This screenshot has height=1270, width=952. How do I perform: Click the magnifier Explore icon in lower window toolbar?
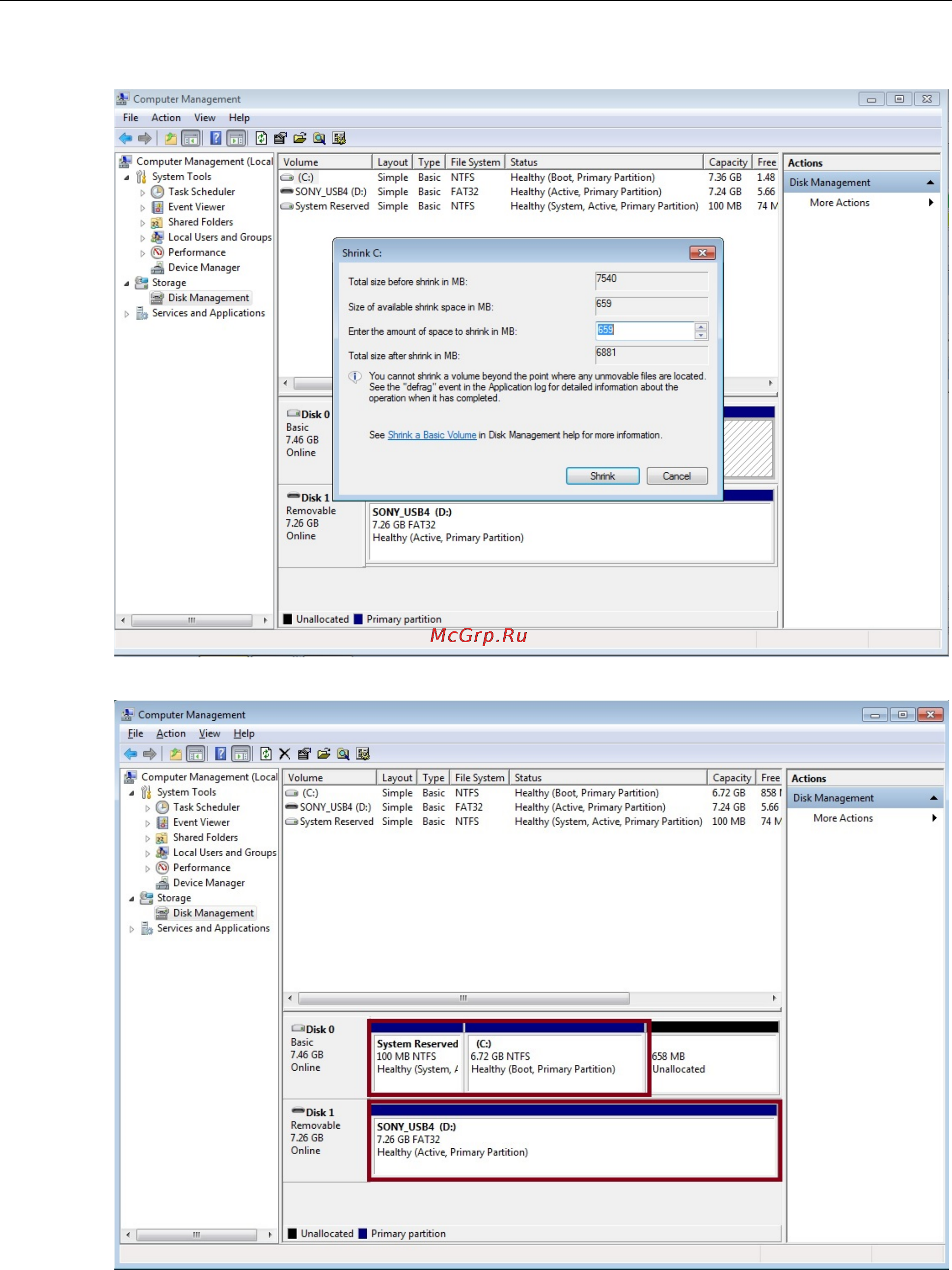343,754
